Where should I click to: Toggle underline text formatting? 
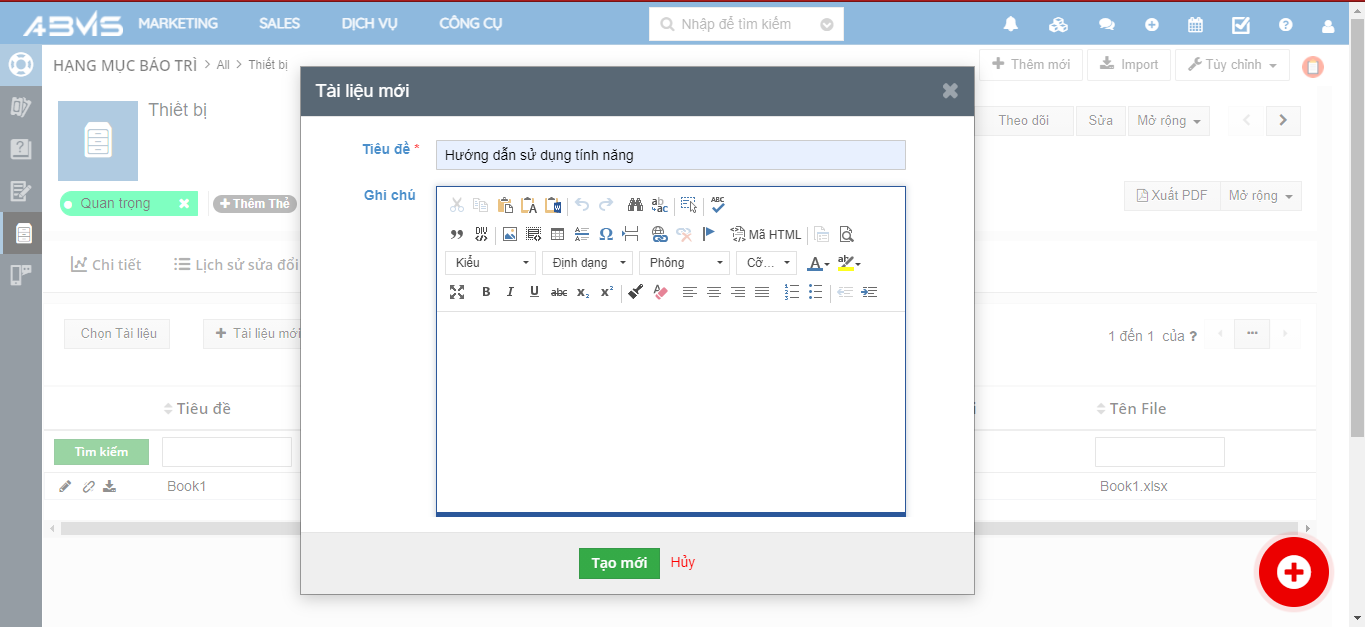534,292
